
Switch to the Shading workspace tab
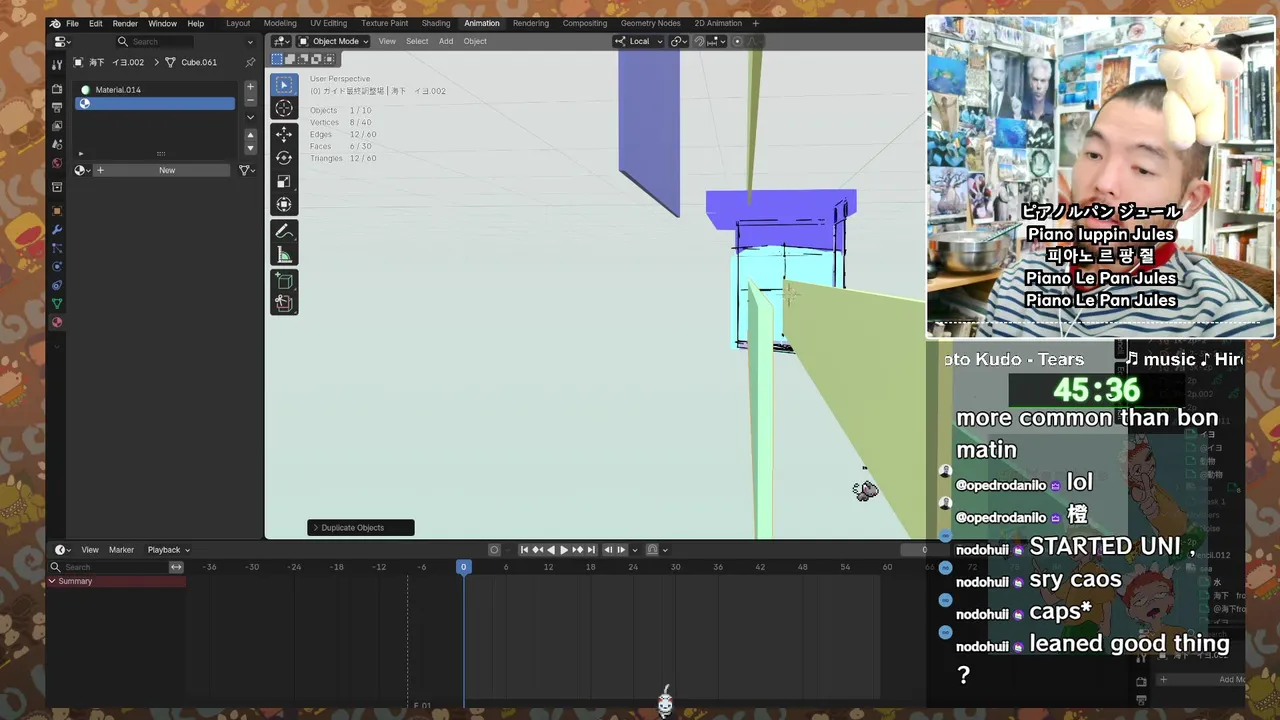(x=436, y=23)
